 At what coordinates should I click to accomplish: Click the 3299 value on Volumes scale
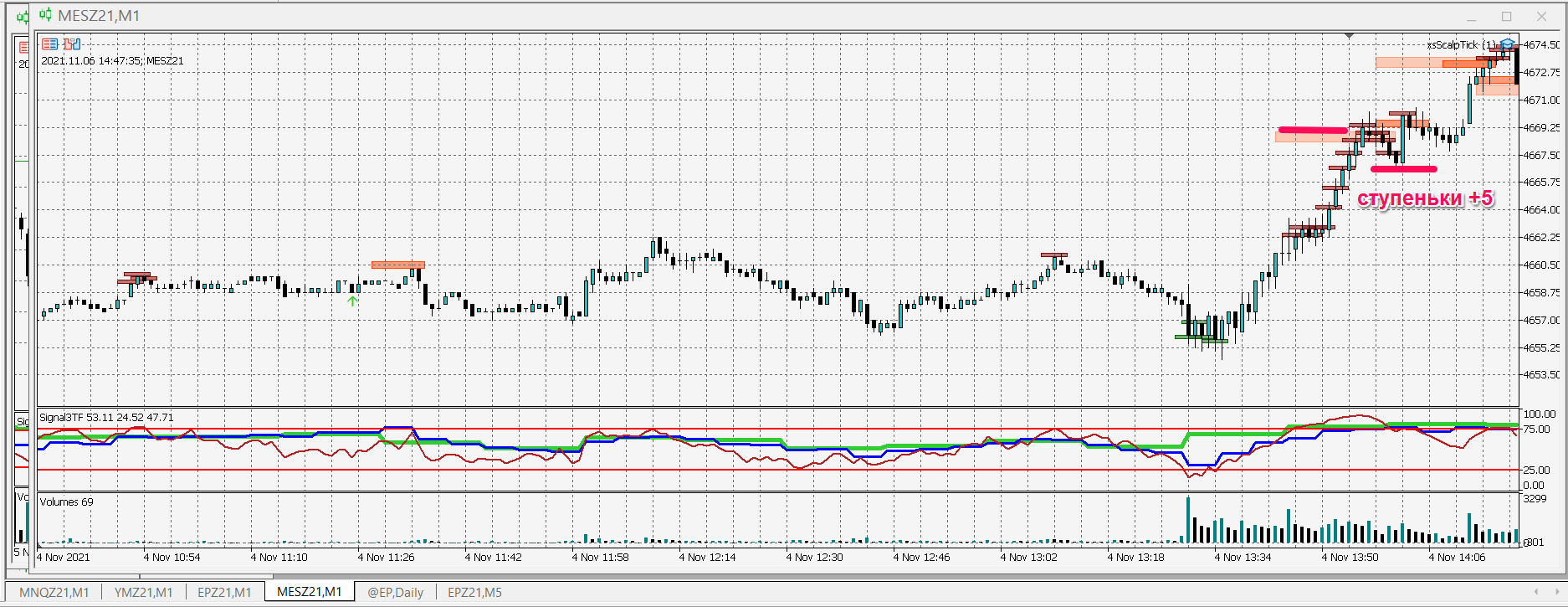click(1535, 499)
